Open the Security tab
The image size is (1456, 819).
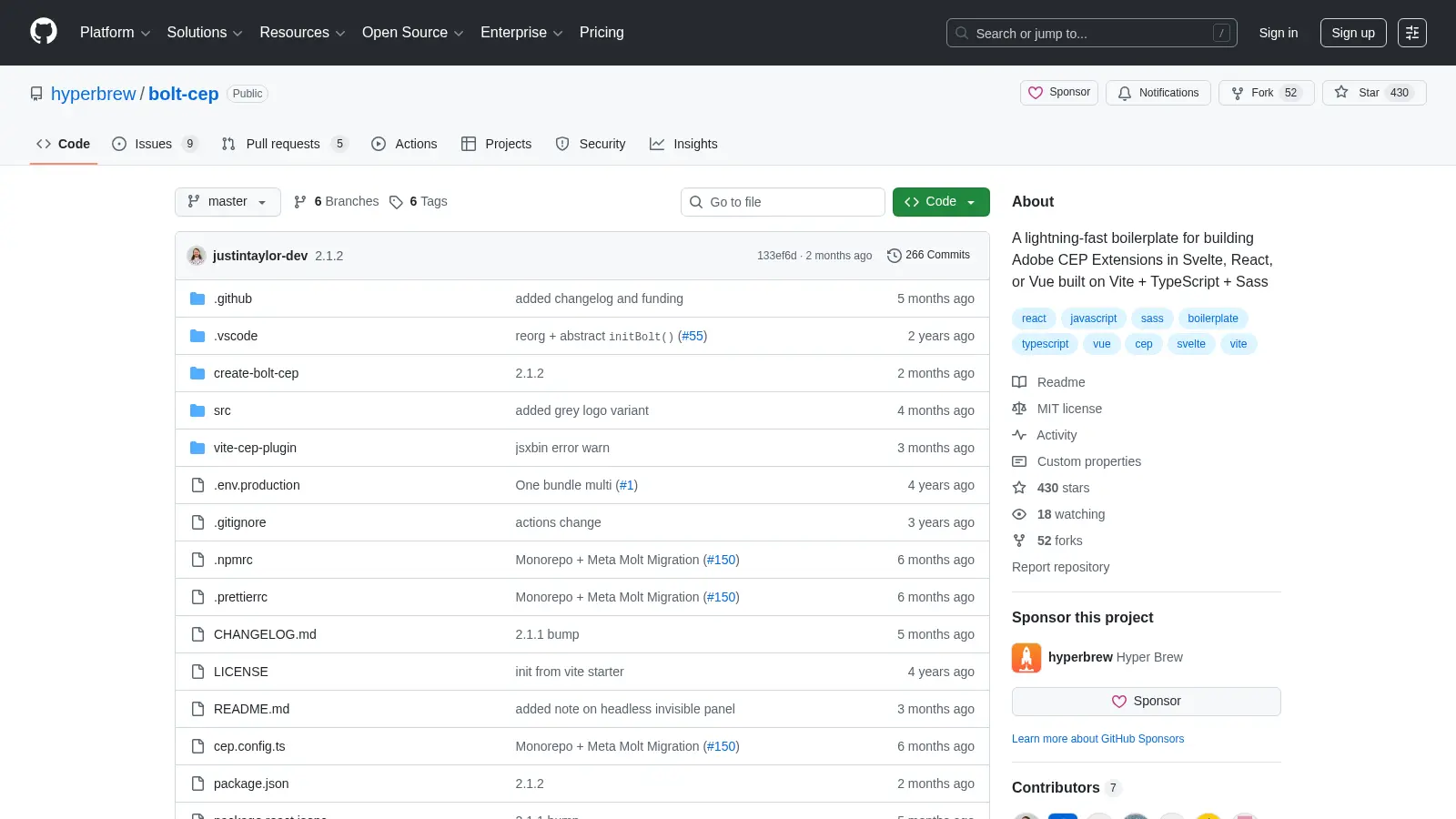click(x=591, y=144)
